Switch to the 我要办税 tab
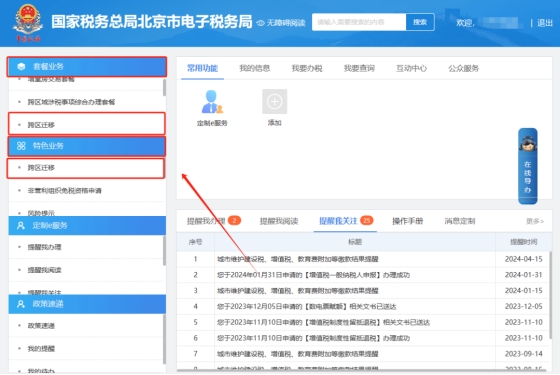Viewport: 560px width, 375px height. pos(307,68)
